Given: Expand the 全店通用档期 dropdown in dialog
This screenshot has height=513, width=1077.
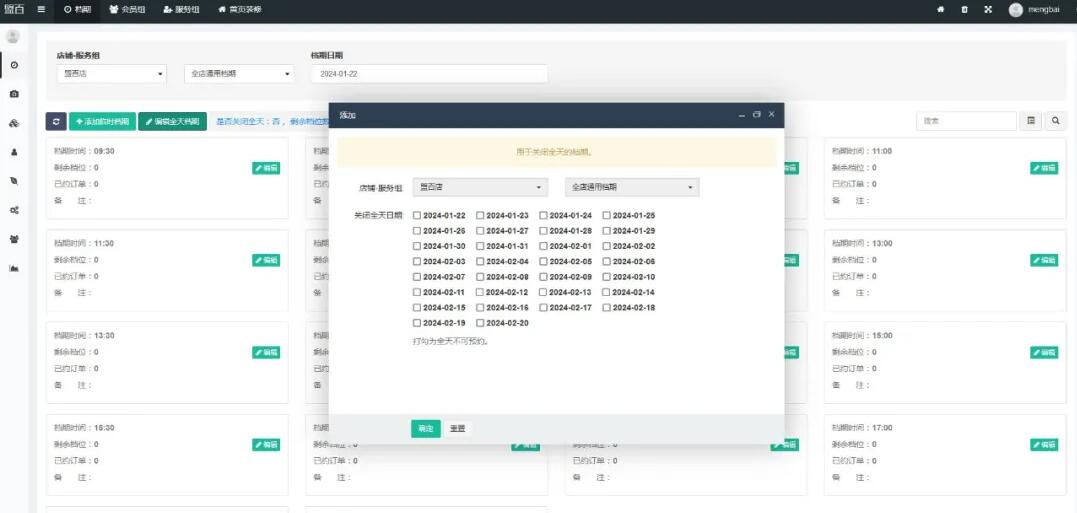Looking at the screenshot, I should (632, 187).
